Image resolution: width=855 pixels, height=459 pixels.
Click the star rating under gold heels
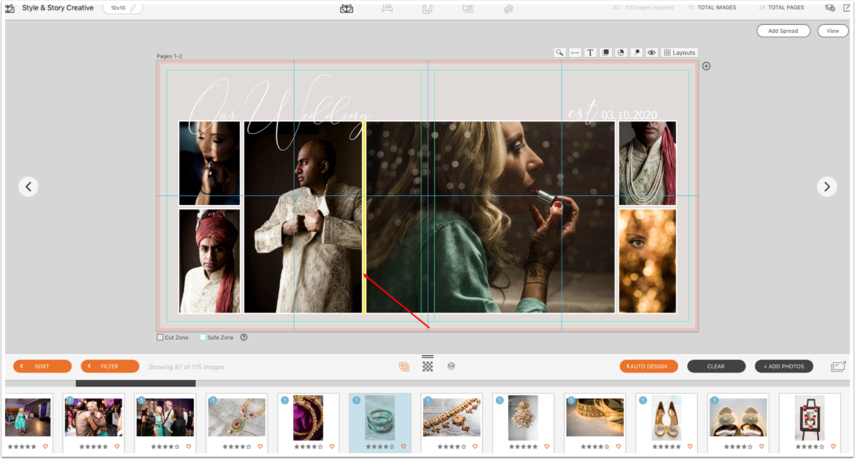click(666, 446)
